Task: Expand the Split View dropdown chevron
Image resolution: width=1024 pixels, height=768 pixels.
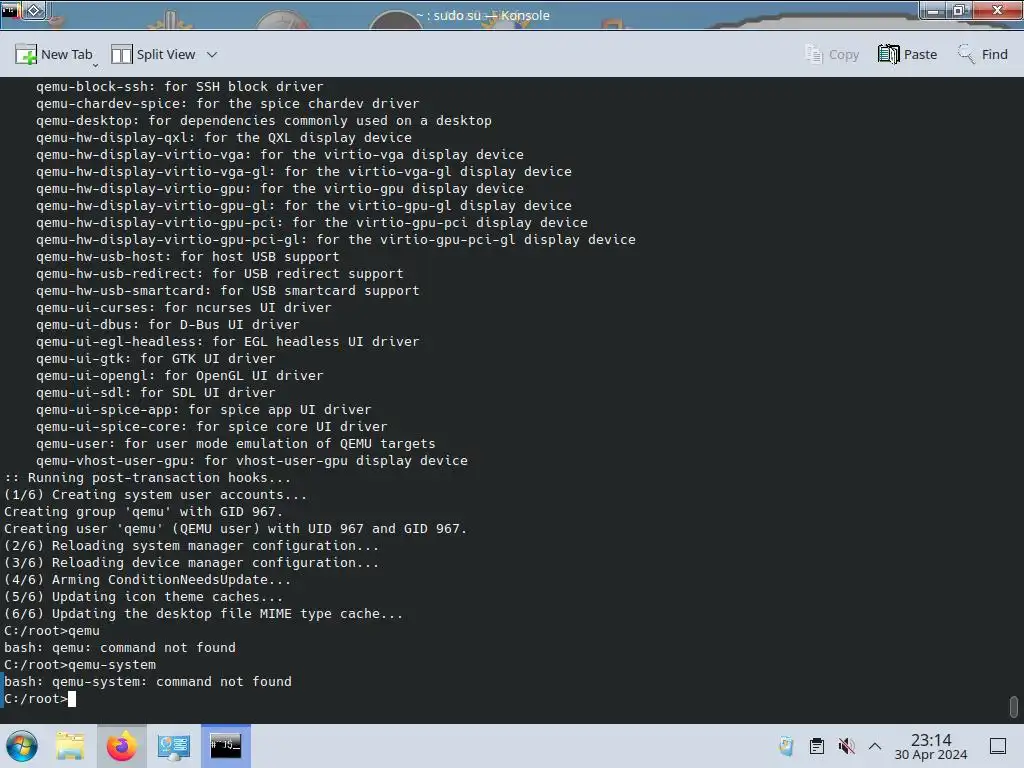Action: pyautogui.click(x=212, y=55)
